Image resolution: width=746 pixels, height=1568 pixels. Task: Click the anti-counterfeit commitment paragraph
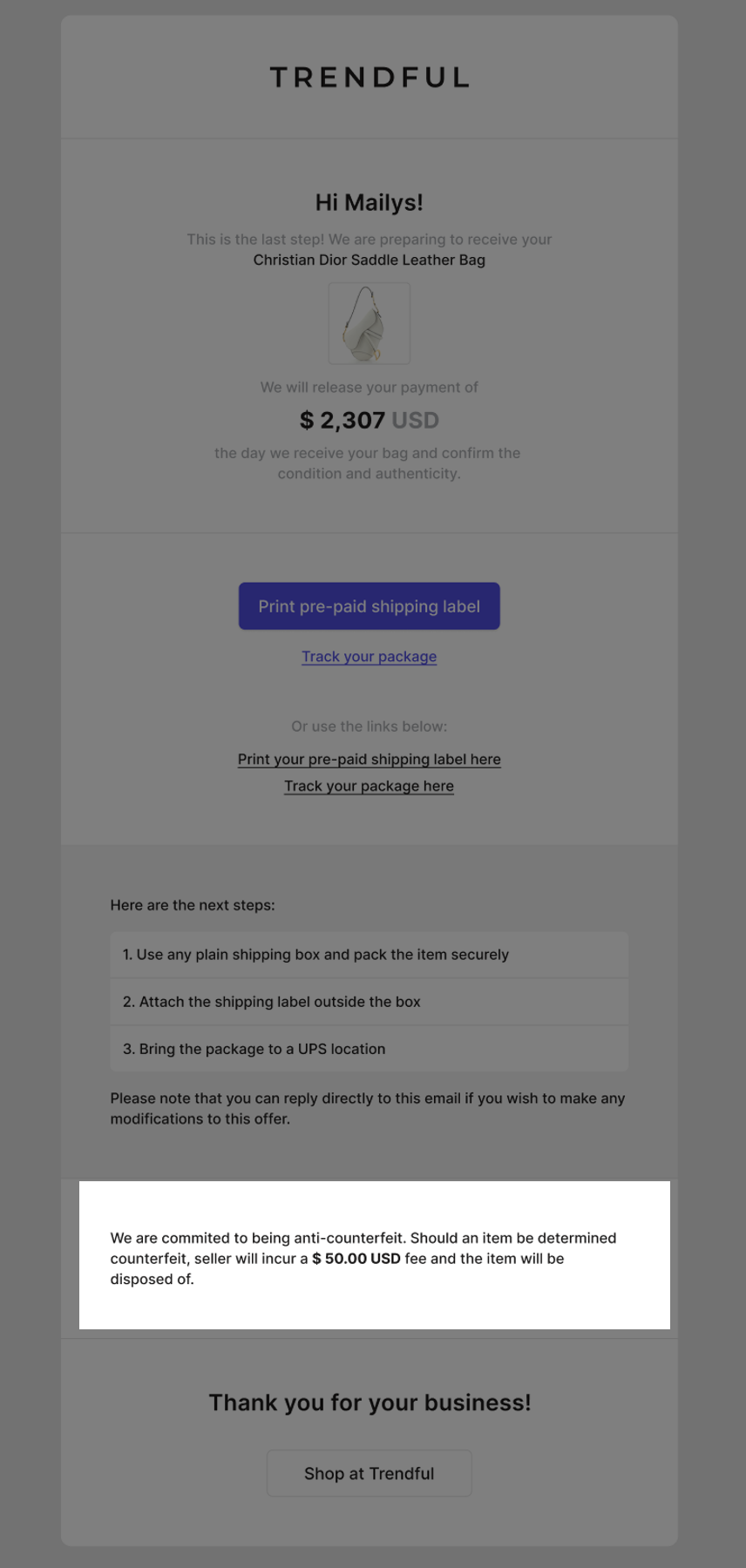click(x=363, y=1259)
